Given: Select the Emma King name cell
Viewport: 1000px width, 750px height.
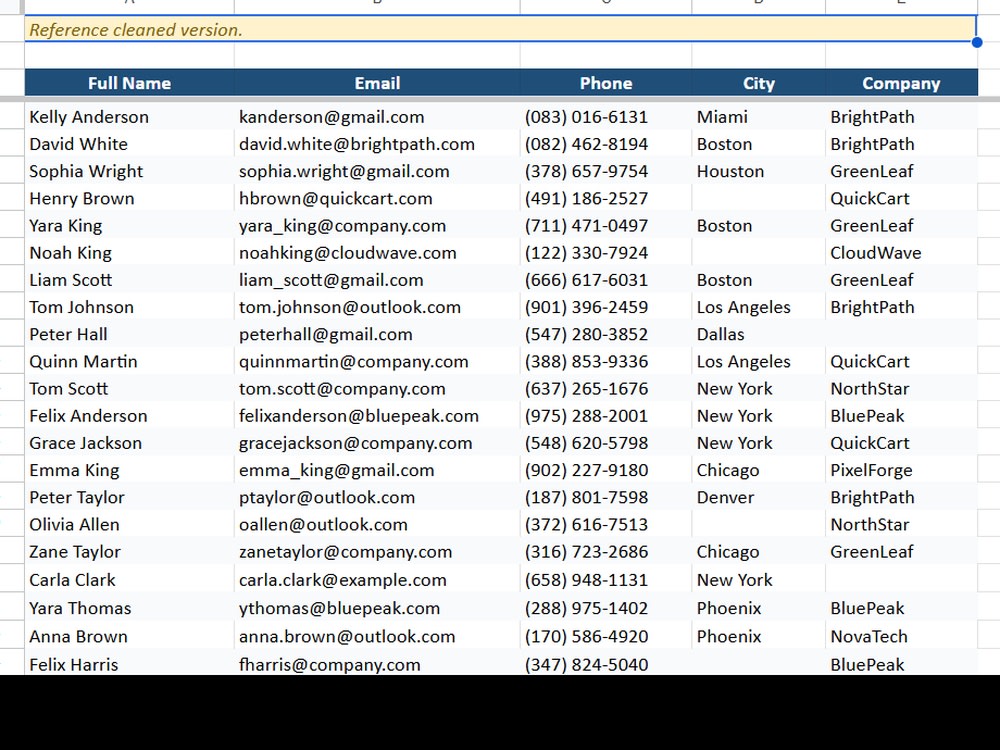Looking at the screenshot, I should tap(129, 470).
